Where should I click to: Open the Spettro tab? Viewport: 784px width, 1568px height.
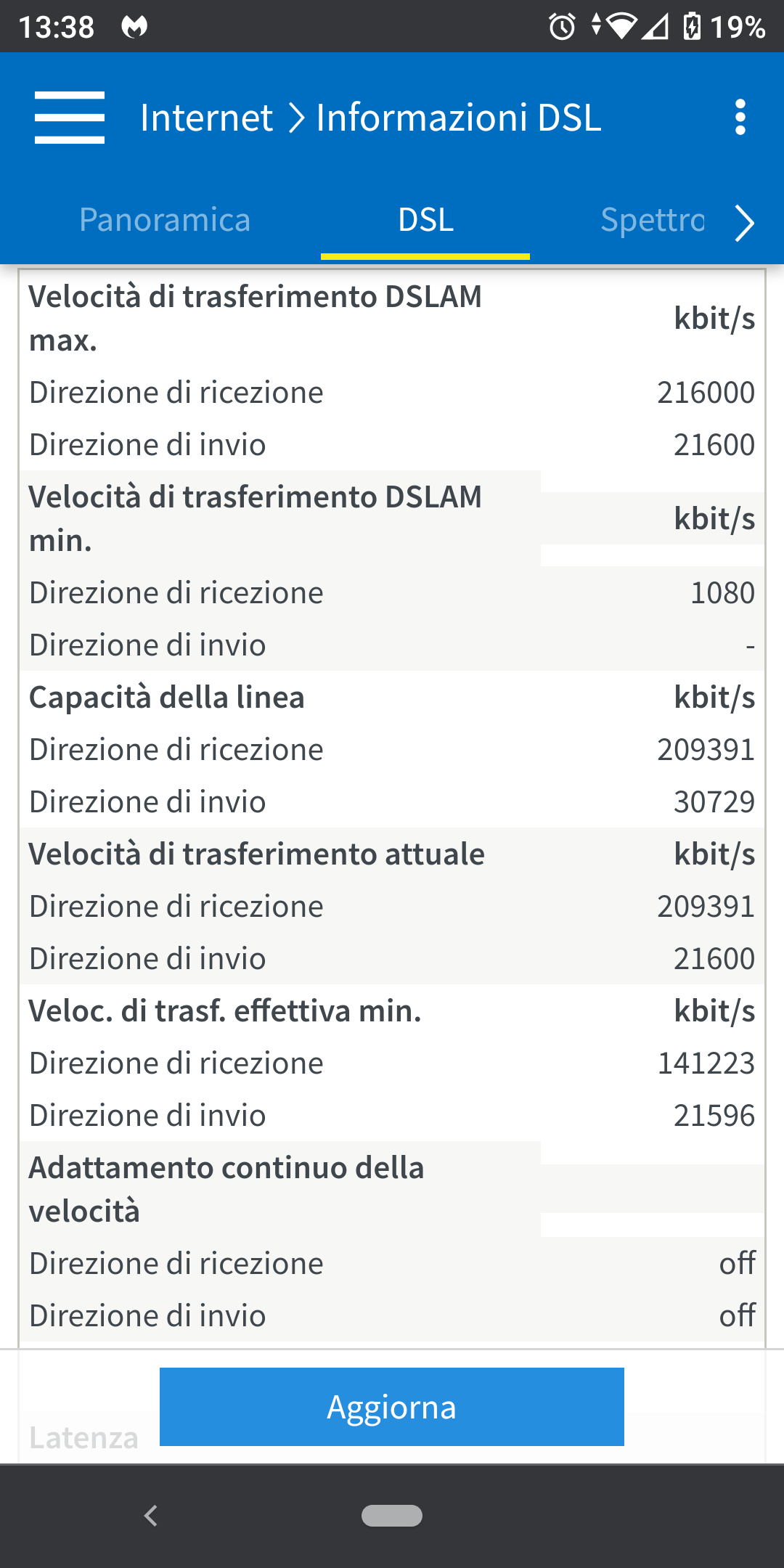[652, 220]
